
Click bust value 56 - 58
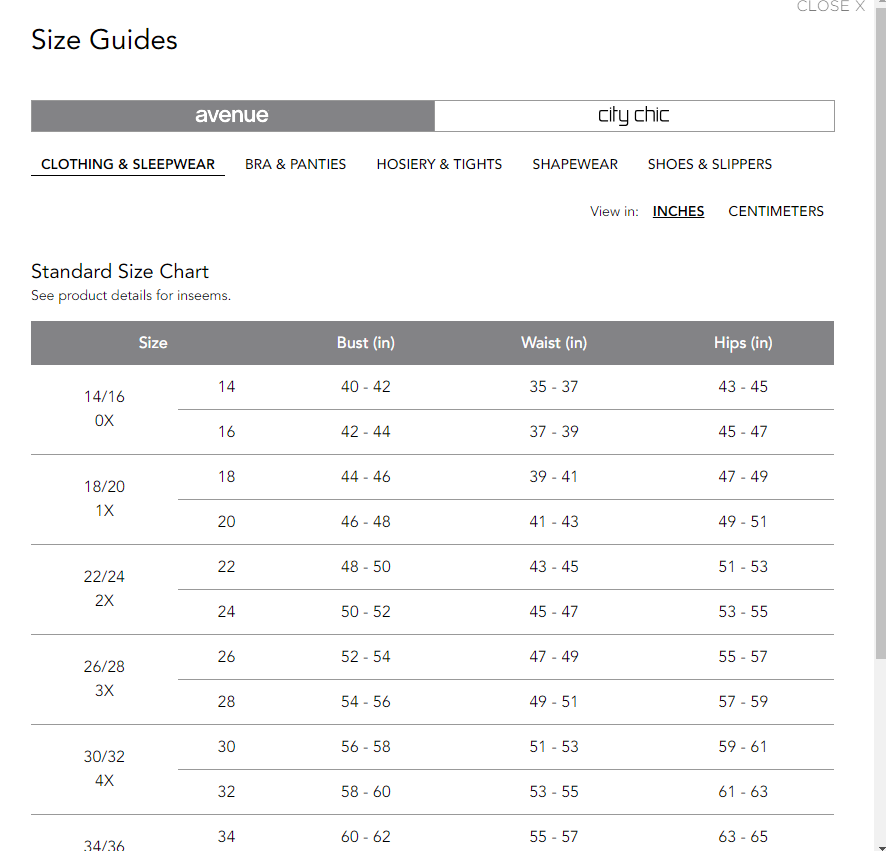pyautogui.click(x=366, y=747)
